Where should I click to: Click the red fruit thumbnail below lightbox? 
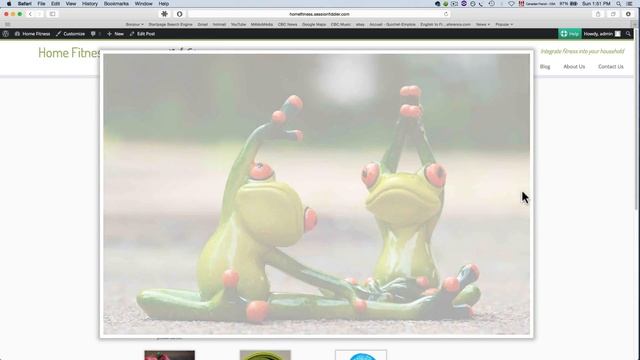pyautogui.click(x=169, y=355)
